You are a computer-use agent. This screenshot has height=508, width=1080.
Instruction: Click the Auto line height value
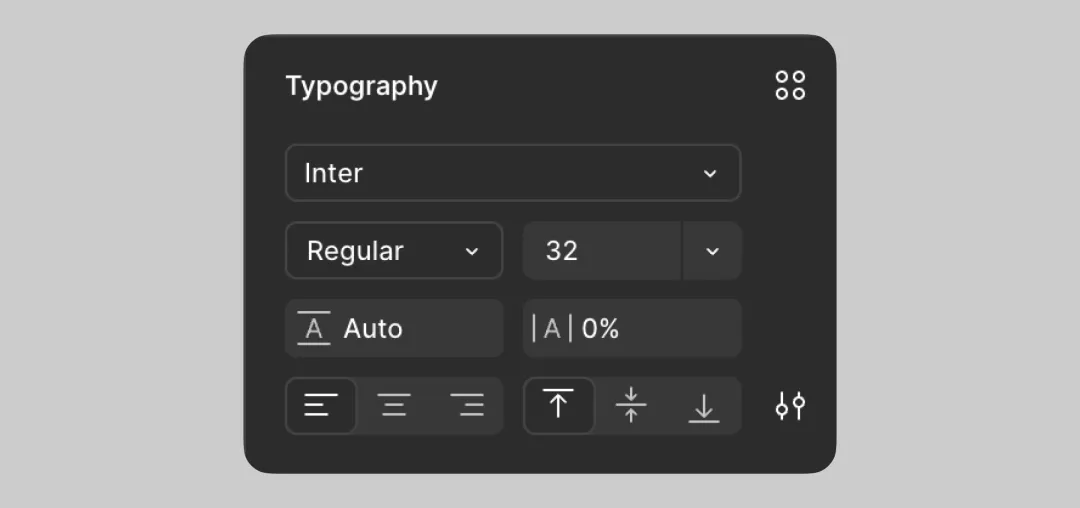point(373,328)
